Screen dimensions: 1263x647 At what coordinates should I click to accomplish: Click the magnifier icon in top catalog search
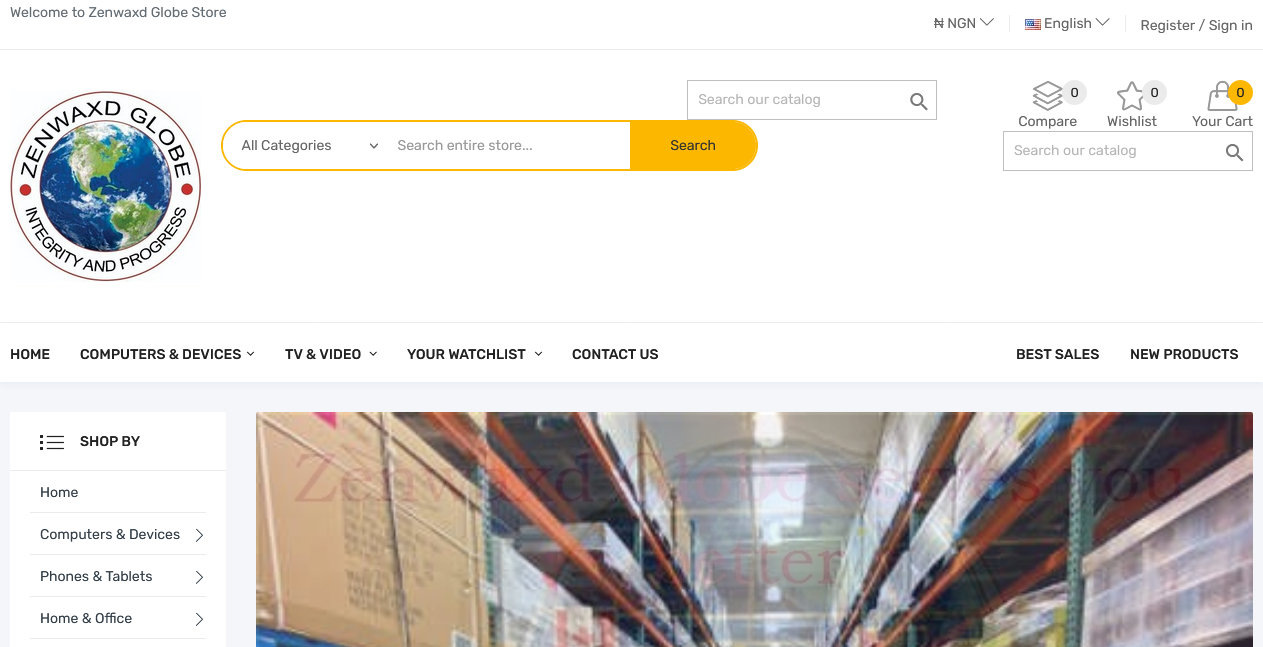click(918, 101)
